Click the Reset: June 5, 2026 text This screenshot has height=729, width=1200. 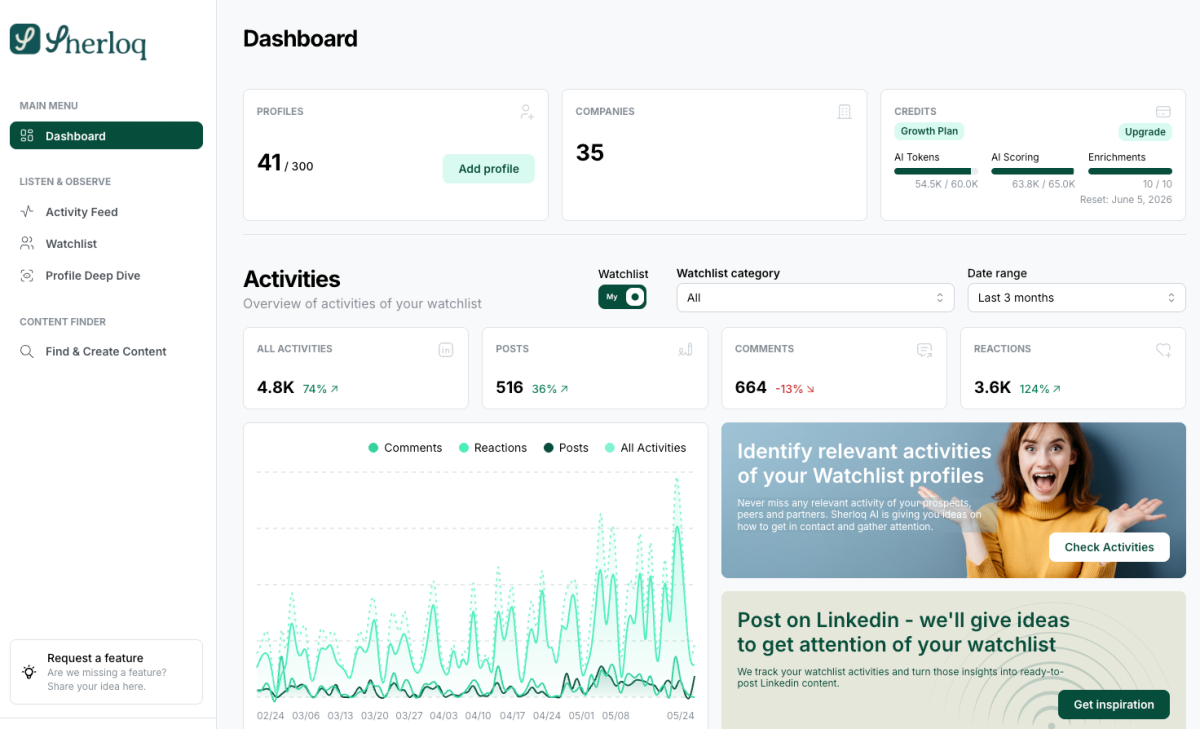[x=1126, y=200]
